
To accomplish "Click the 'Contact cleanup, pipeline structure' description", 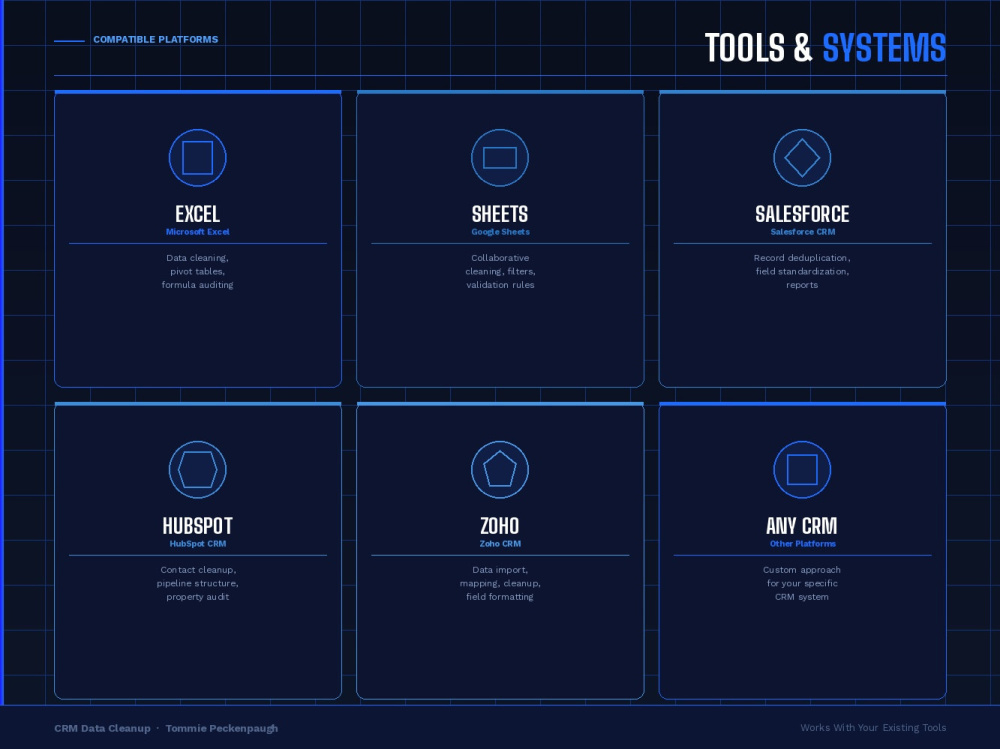I will (x=198, y=583).
